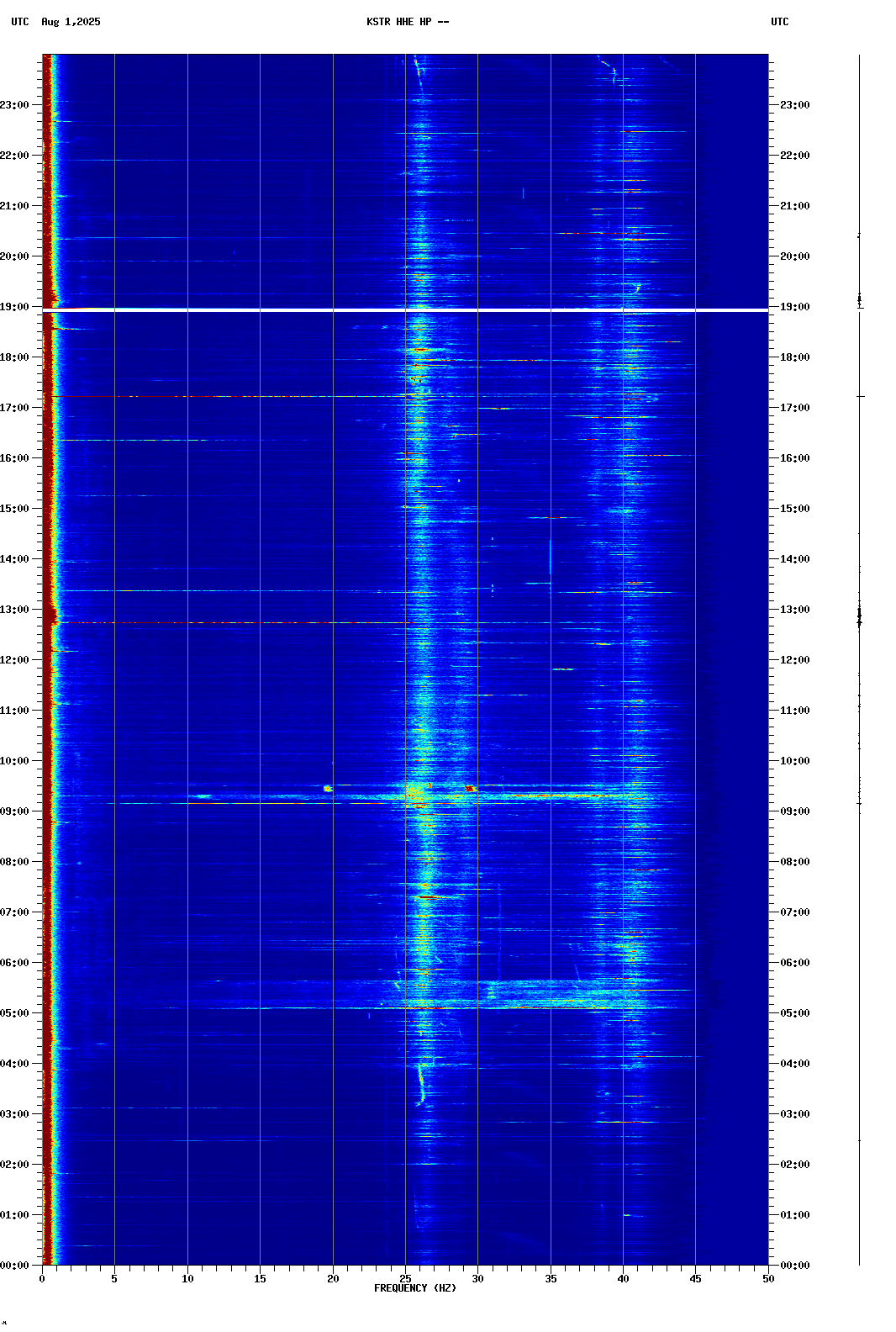Click the right axis 12:00 time label
This screenshot has height=1332, width=896.
tap(795, 660)
